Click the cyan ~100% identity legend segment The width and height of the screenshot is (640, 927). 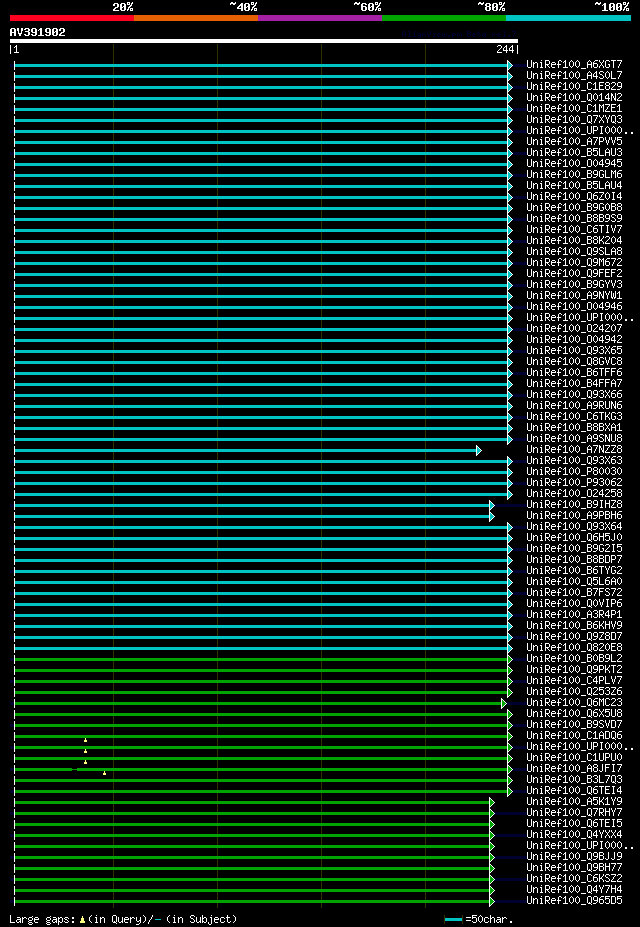coord(568,18)
